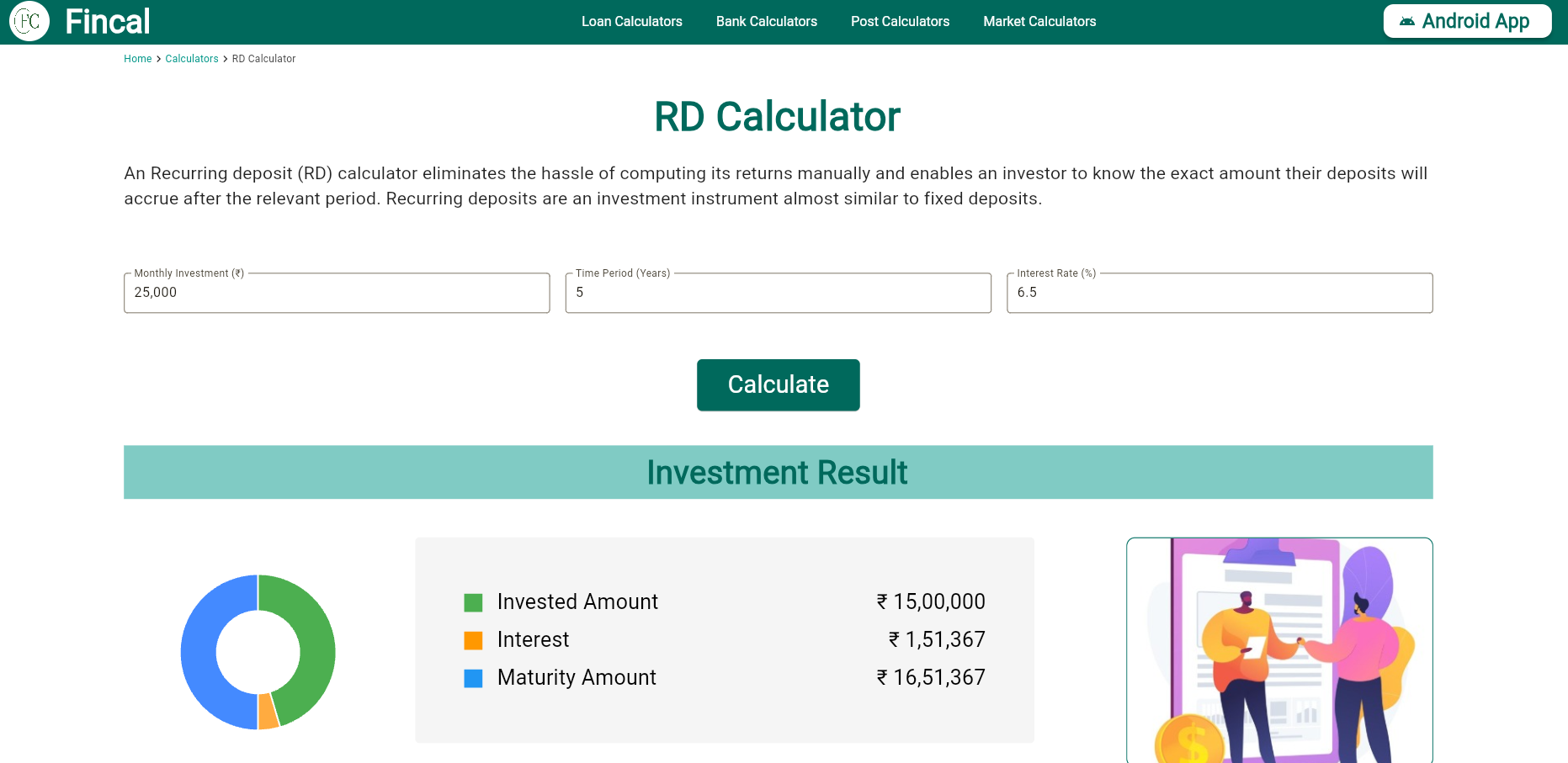Click the blue Maturity Amount legend square

point(474,678)
